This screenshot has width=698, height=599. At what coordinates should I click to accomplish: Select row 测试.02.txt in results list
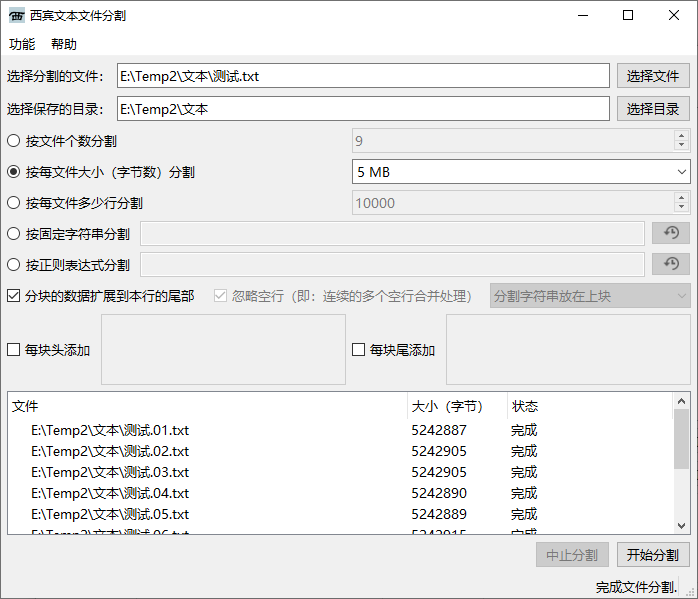[x=340, y=451]
